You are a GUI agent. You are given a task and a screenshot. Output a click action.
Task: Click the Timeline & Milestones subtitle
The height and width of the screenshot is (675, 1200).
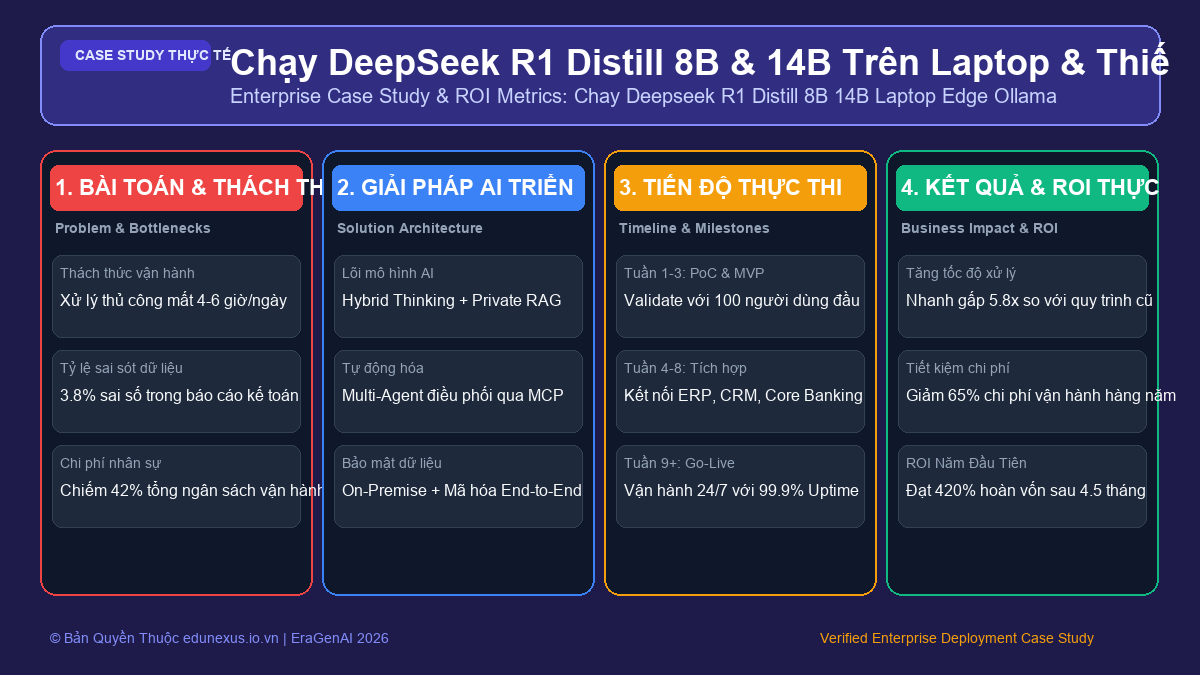(694, 228)
